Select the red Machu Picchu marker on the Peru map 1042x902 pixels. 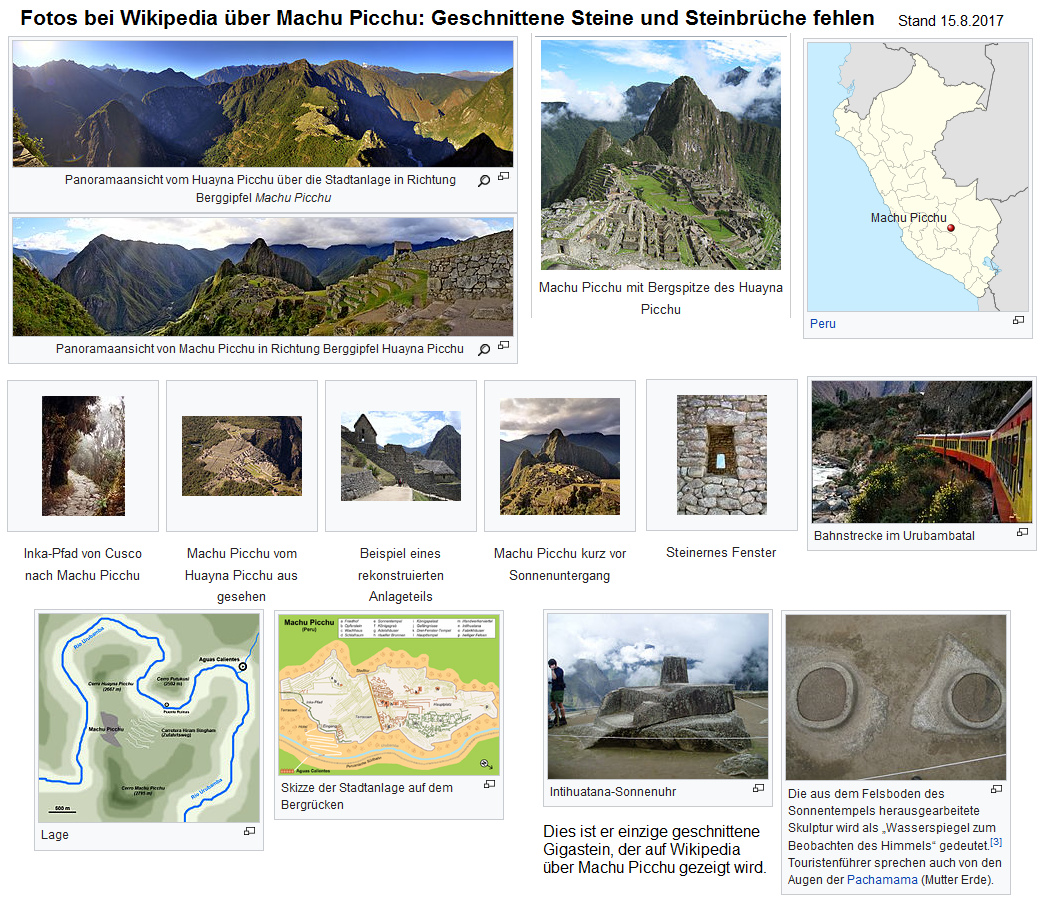[x=953, y=226]
